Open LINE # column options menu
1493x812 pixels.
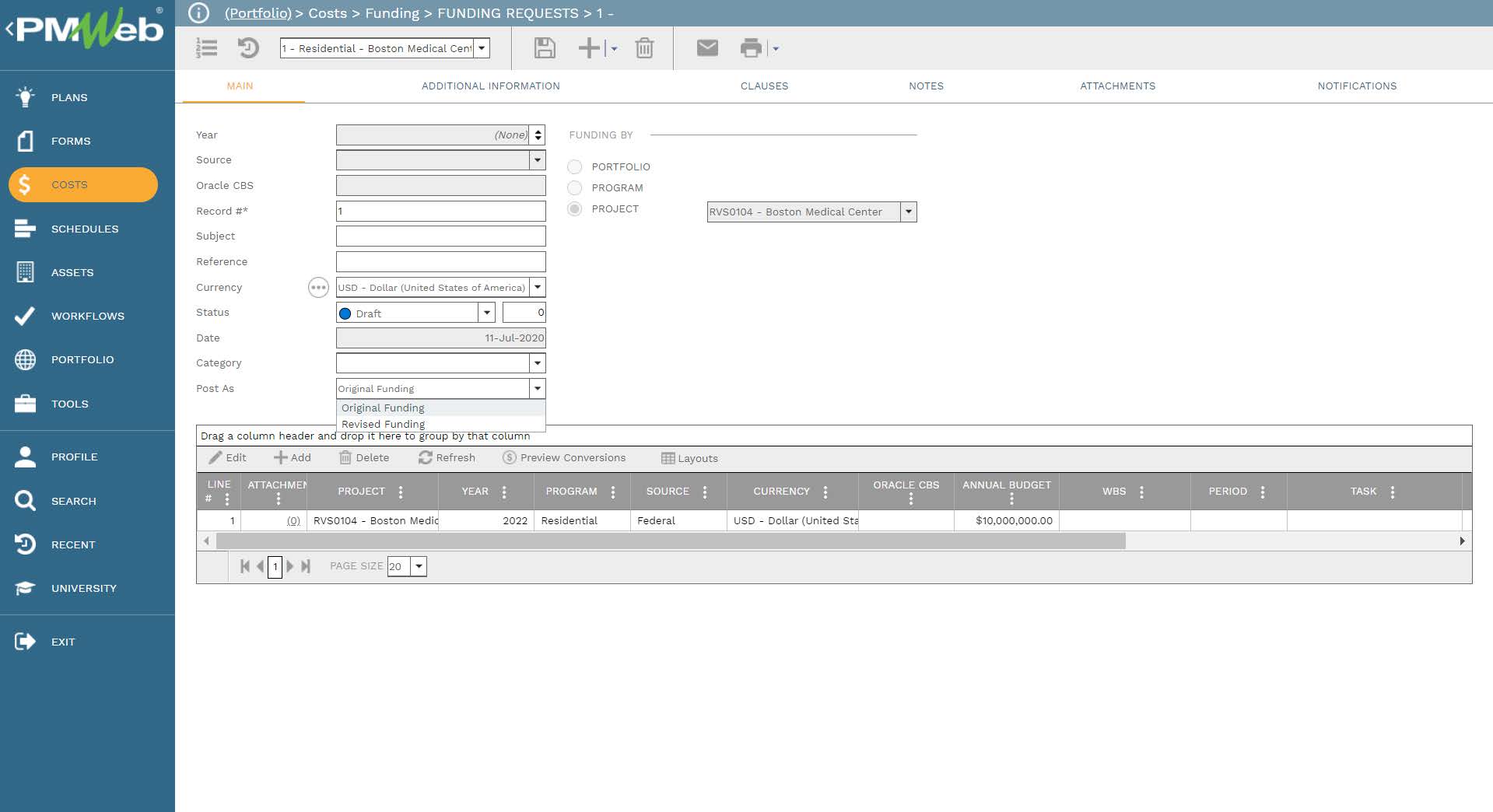(227, 499)
